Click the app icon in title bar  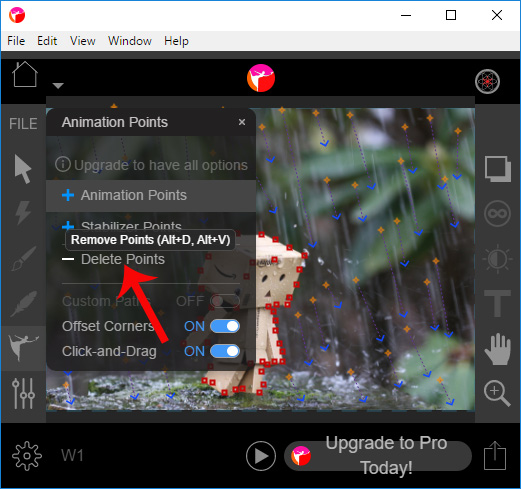17,15
